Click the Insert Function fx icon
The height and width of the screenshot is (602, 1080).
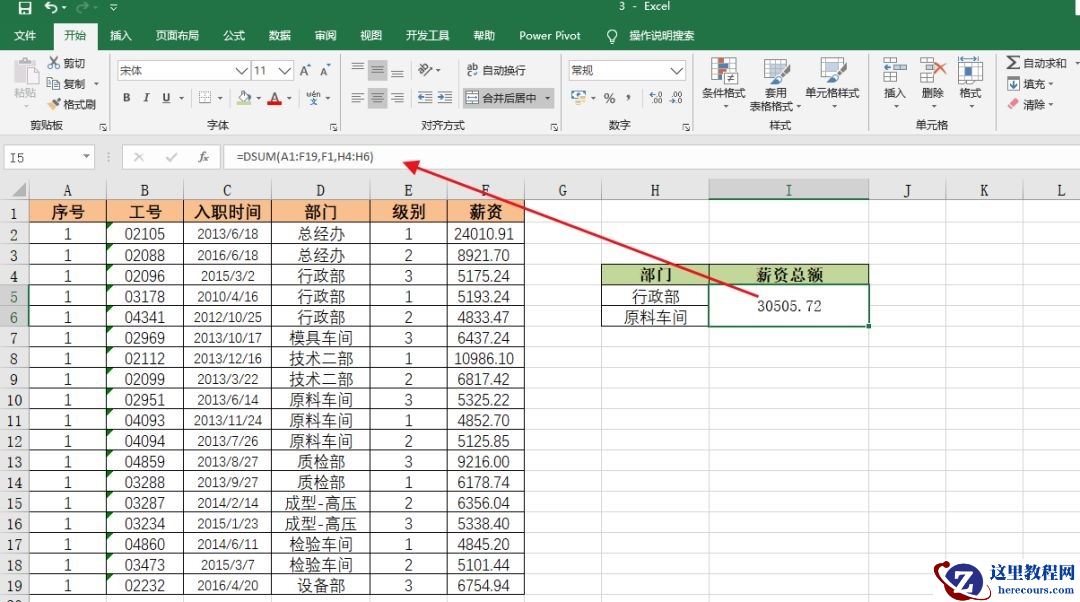coord(203,157)
